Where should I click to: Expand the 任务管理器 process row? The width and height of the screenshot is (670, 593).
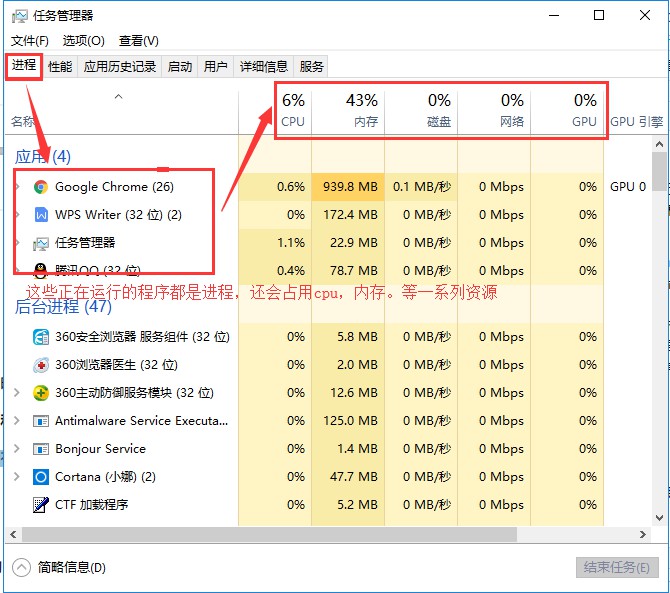(18, 243)
